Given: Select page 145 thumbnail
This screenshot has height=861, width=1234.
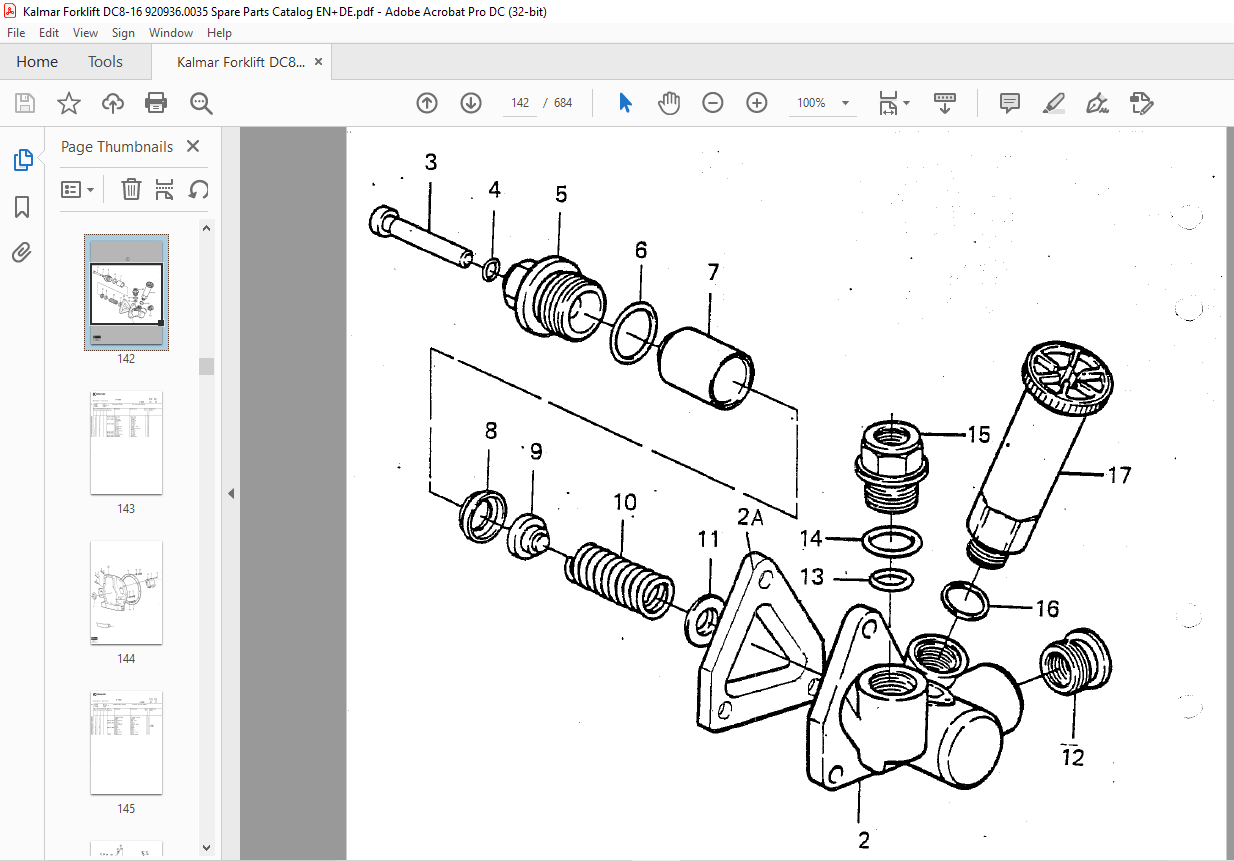Looking at the screenshot, I should click(x=126, y=743).
